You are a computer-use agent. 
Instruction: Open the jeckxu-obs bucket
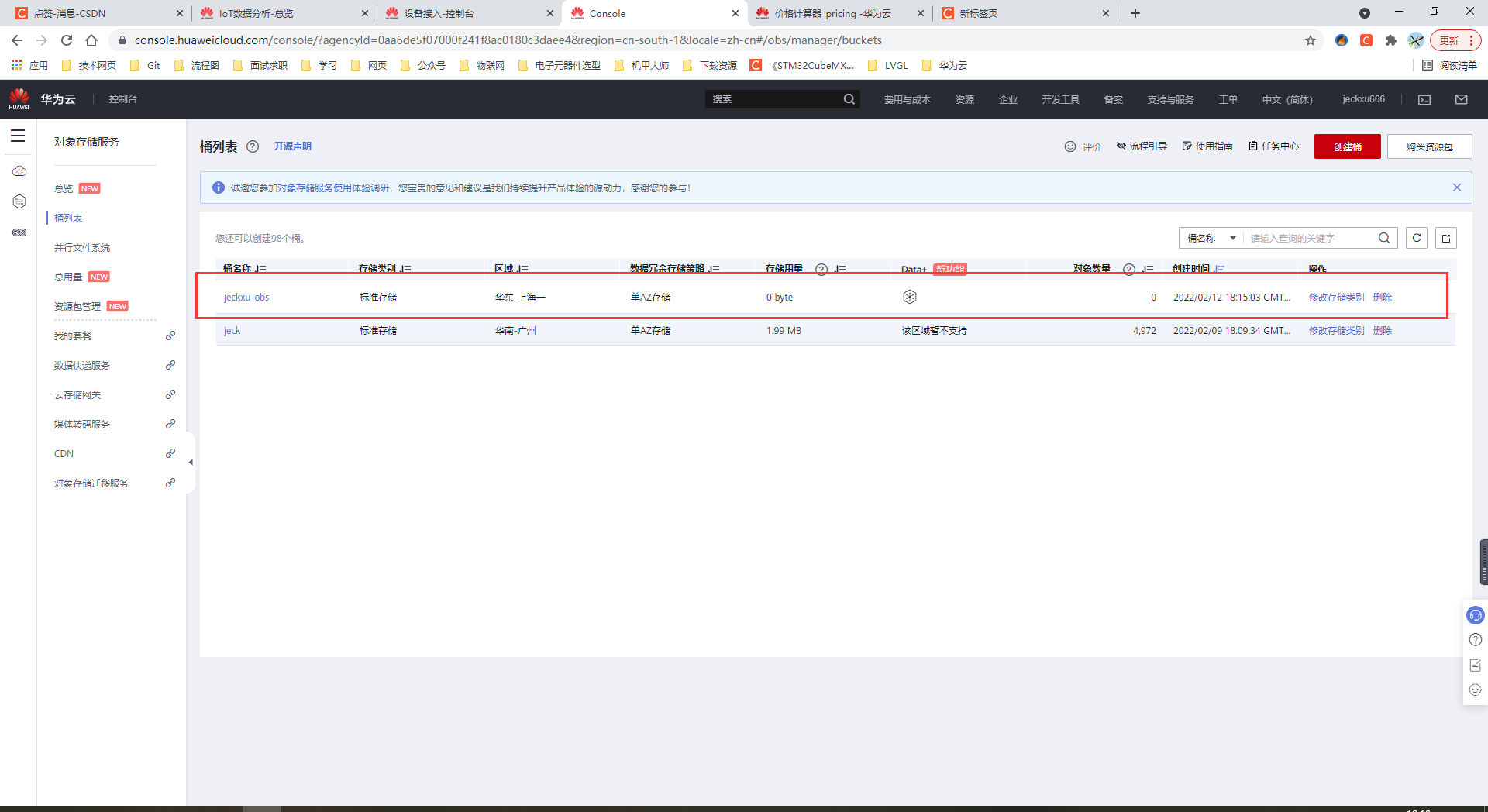coord(246,298)
